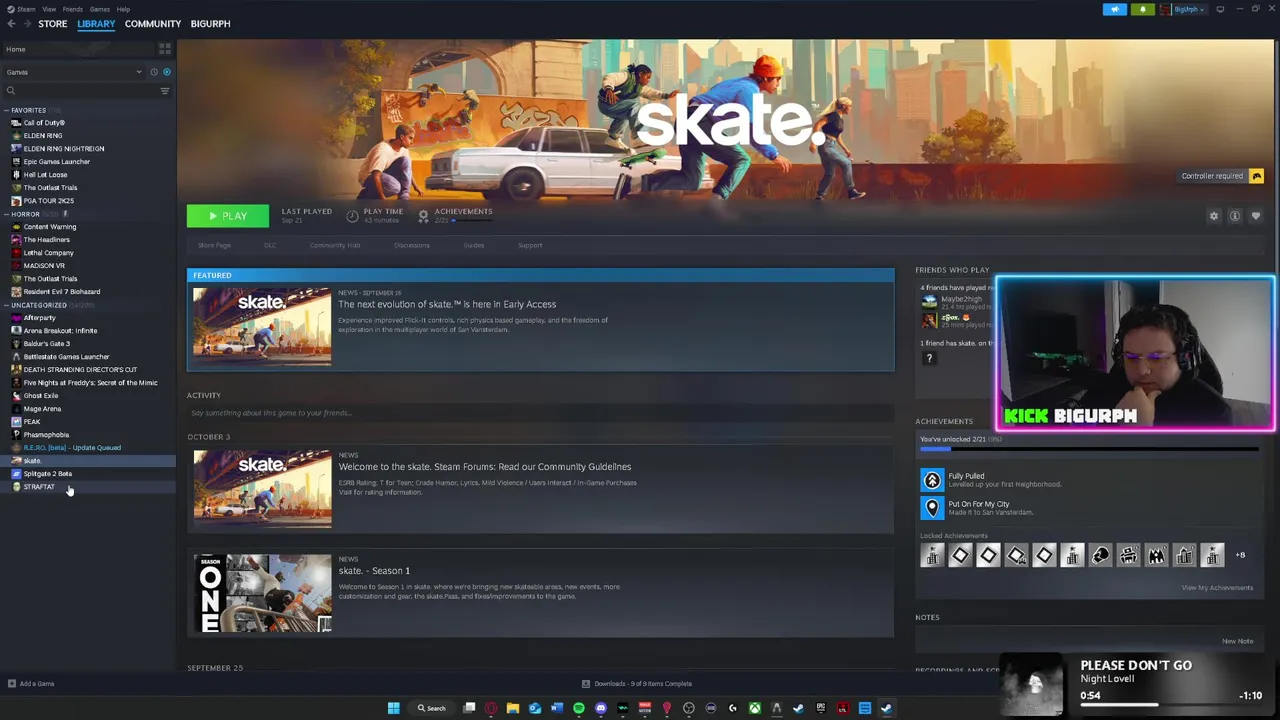1280x720 pixels.
Task: Open the Discussions link
Action: coord(412,245)
